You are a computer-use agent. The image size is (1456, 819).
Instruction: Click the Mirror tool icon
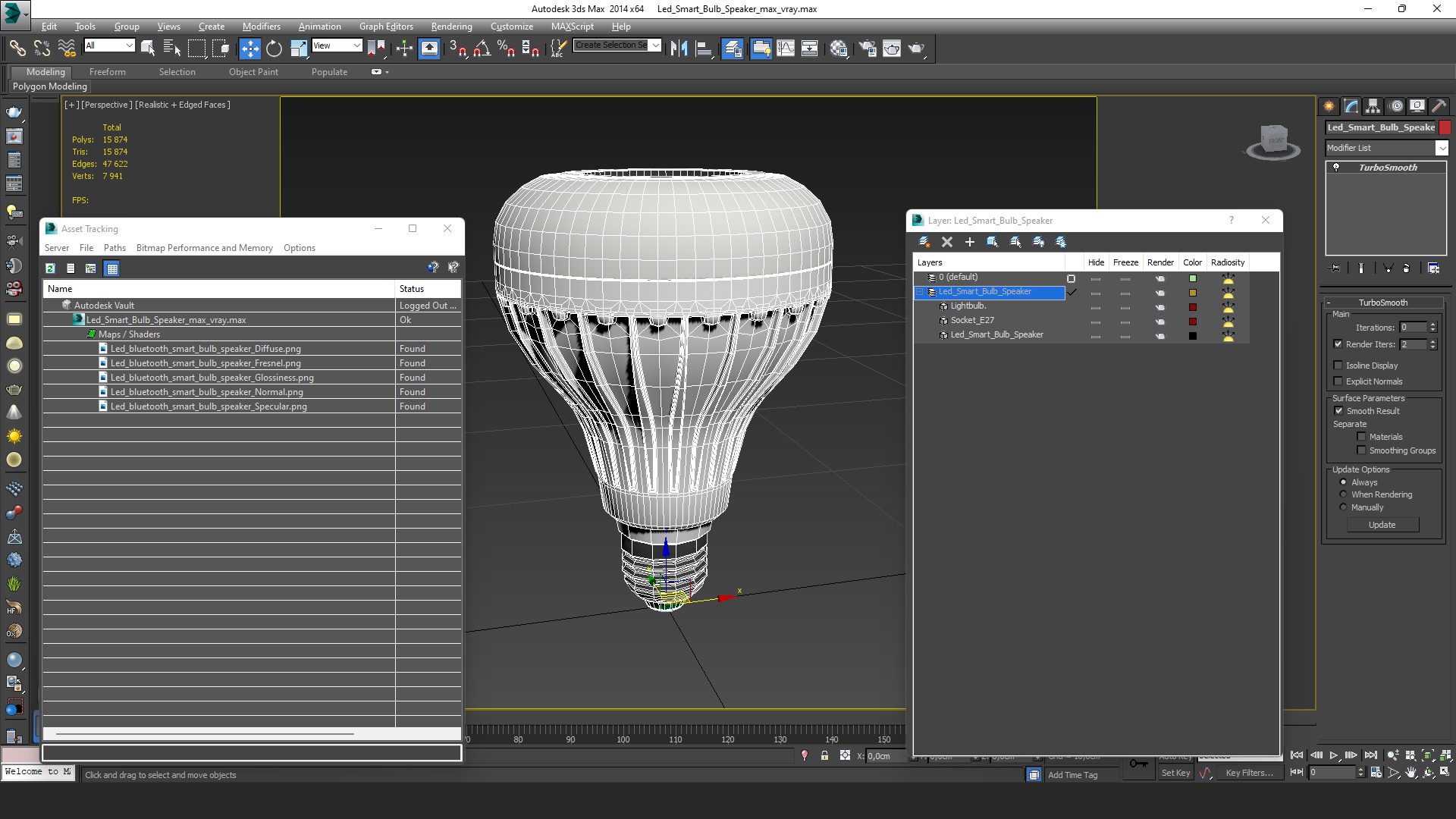pyautogui.click(x=679, y=49)
